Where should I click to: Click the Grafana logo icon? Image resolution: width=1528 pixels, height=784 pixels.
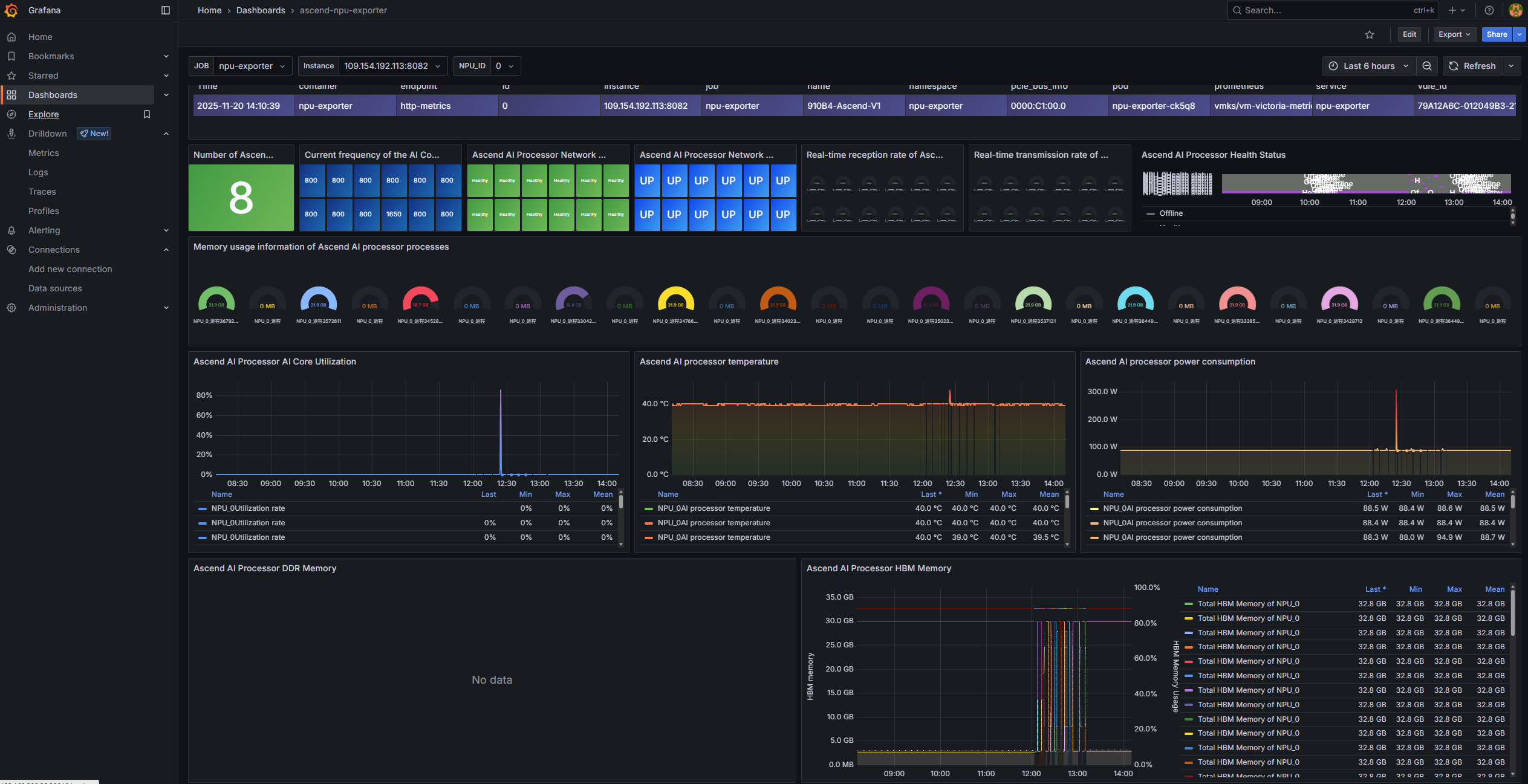[11, 10]
